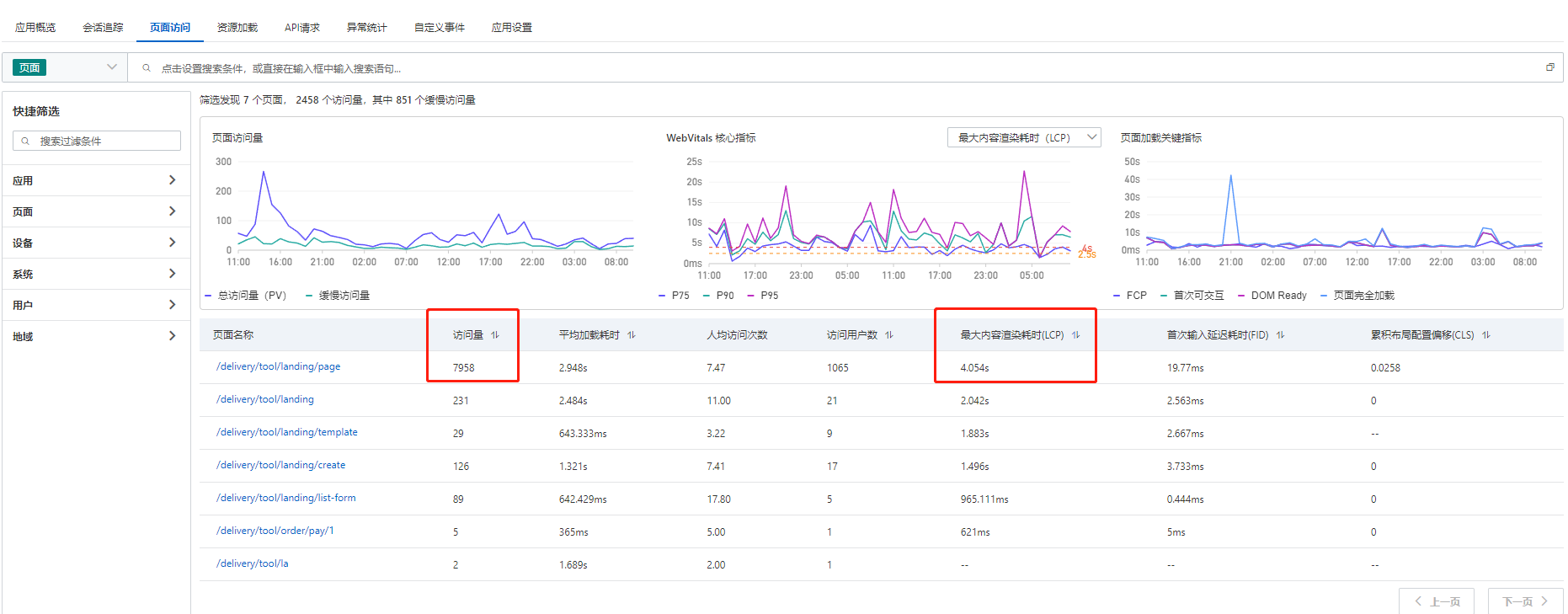Click the 4.054s LCP value
The width and height of the screenshot is (1568, 614).
tap(975, 368)
